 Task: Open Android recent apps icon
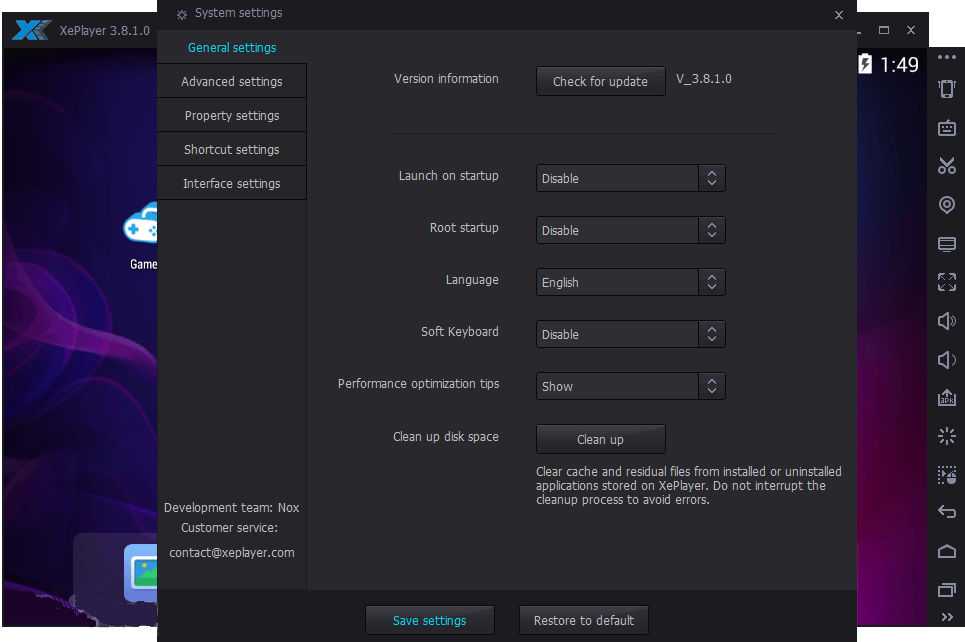[946, 590]
